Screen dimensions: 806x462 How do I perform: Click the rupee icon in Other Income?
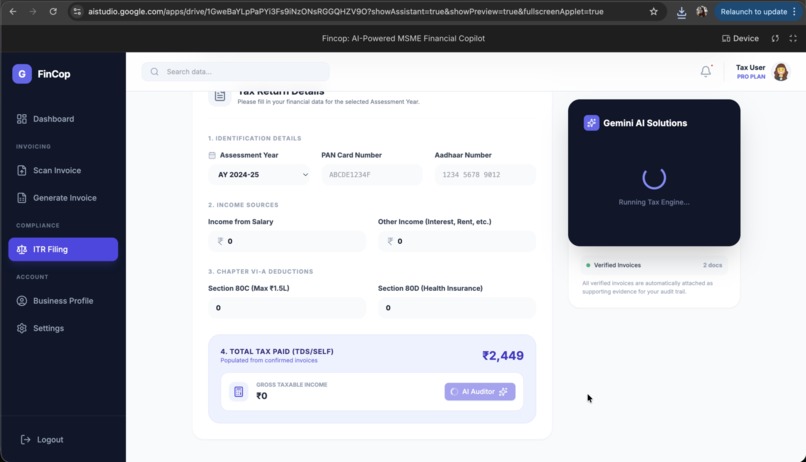[x=390, y=241]
